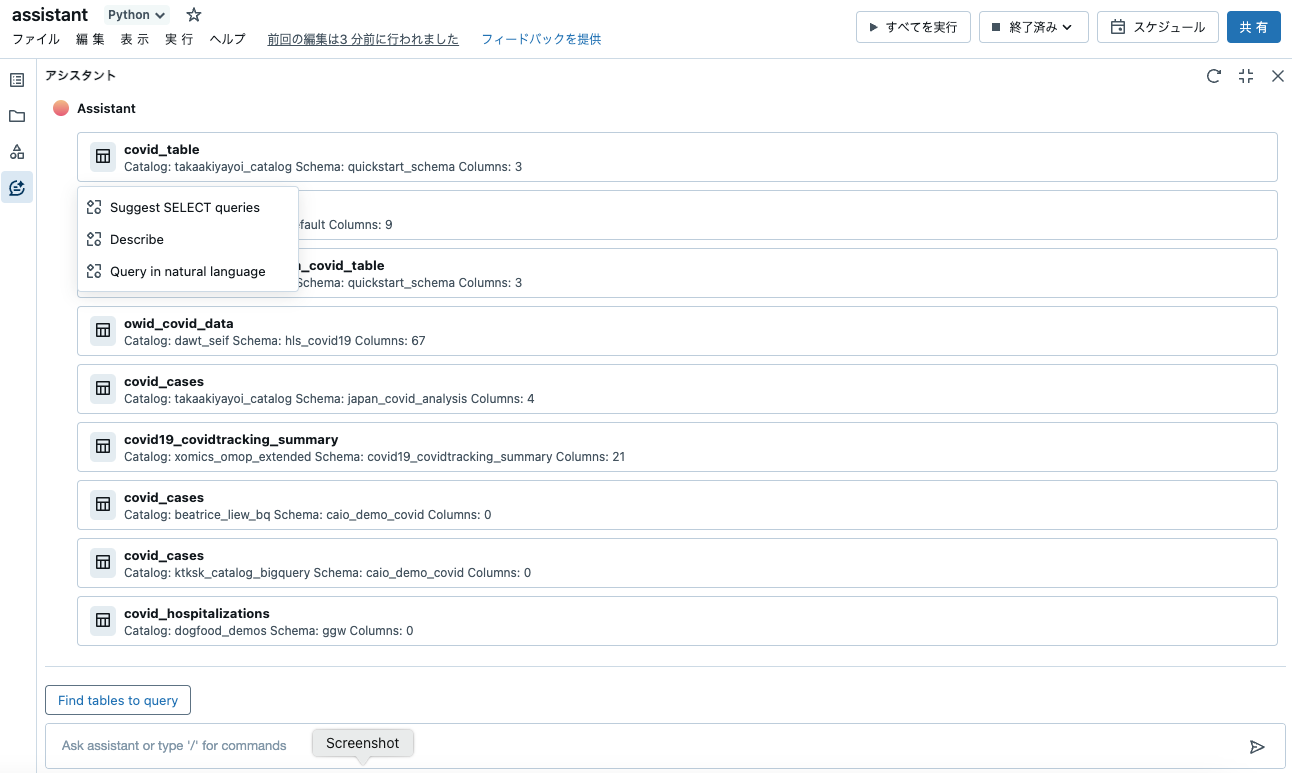Image resolution: width=1292 pixels, height=773 pixels.
Task: Open the Python language dropdown
Action: 135,14
